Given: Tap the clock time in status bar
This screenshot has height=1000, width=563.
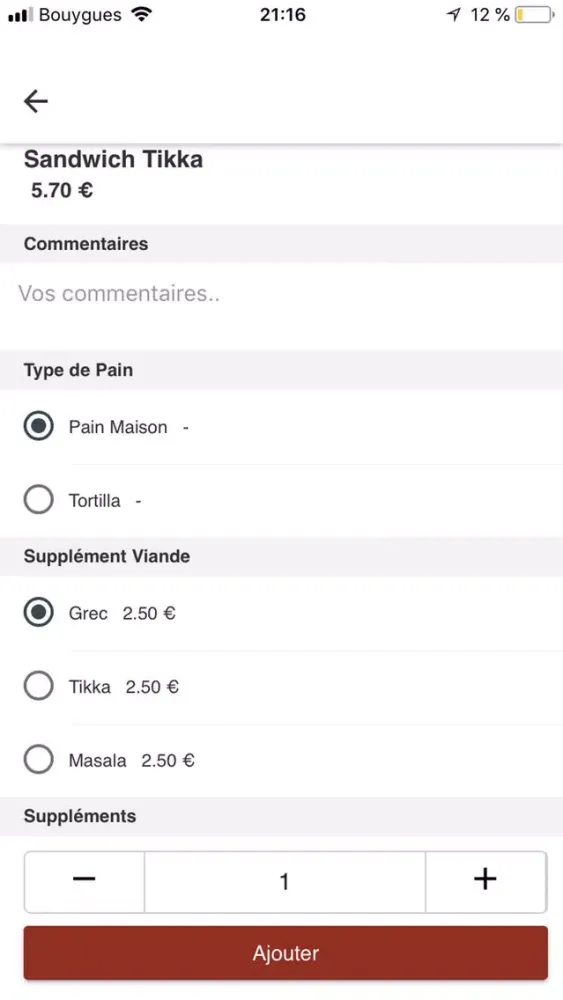Looking at the screenshot, I should tap(282, 15).
